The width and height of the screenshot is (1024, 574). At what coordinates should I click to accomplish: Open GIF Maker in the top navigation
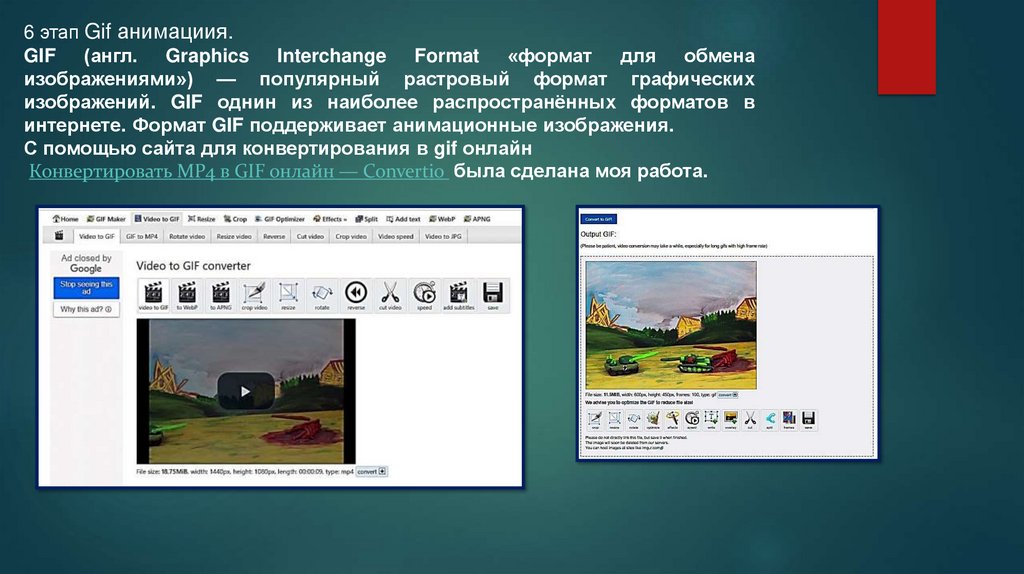click(106, 219)
